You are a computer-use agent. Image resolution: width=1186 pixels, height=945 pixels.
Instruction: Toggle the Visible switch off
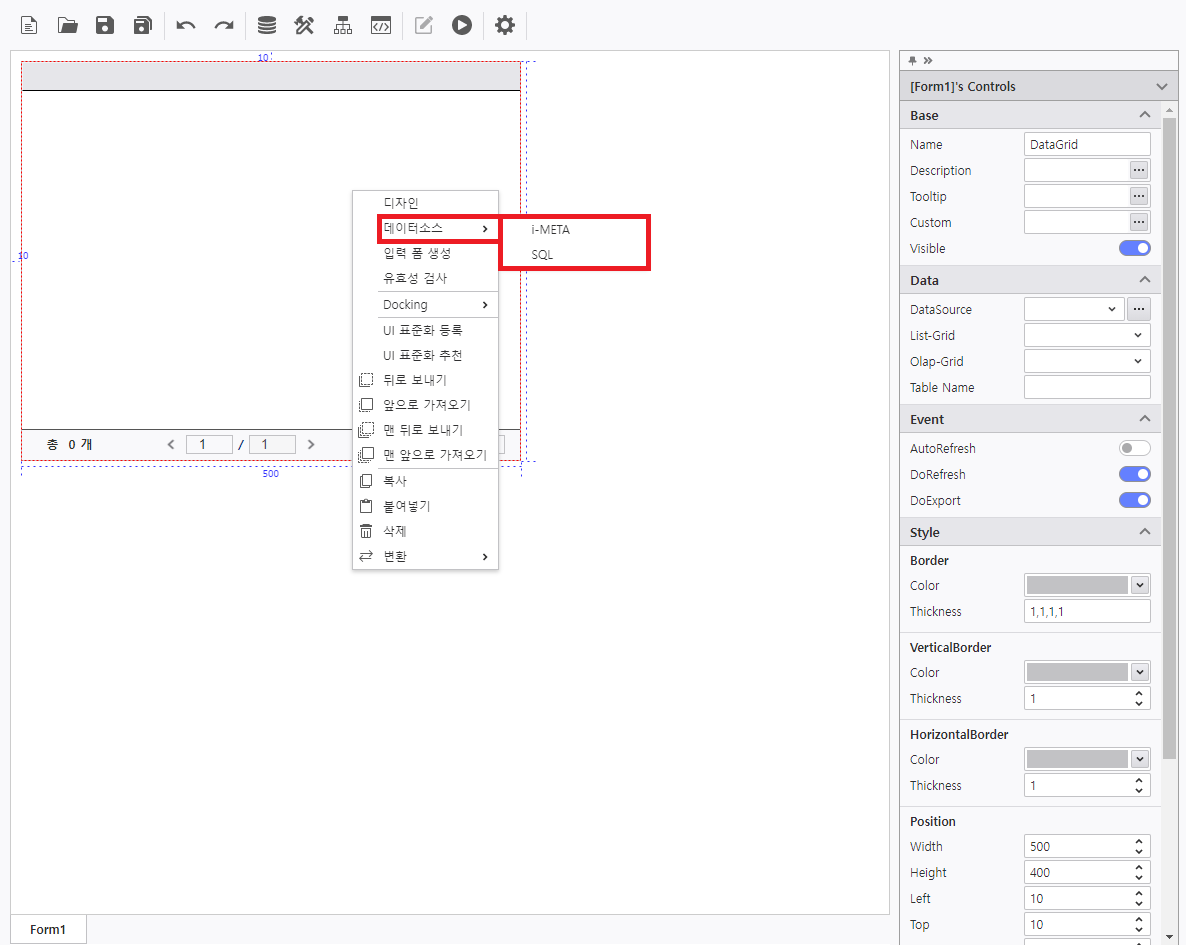[1134, 248]
